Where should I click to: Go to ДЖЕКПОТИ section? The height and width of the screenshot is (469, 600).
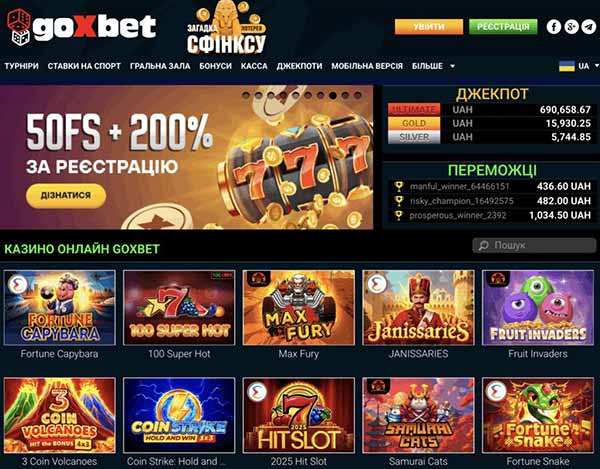299,66
